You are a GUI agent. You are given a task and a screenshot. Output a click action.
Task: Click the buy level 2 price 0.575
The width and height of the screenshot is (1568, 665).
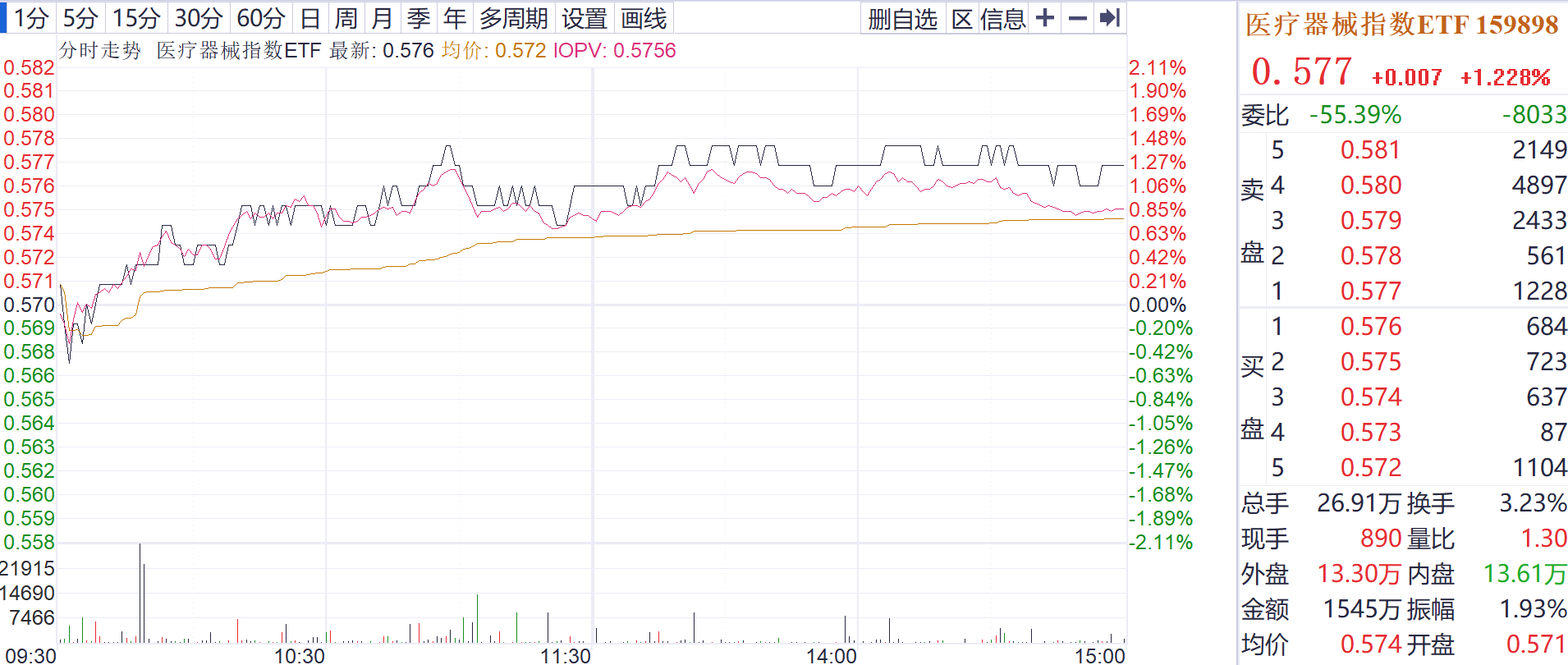(x=1370, y=361)
